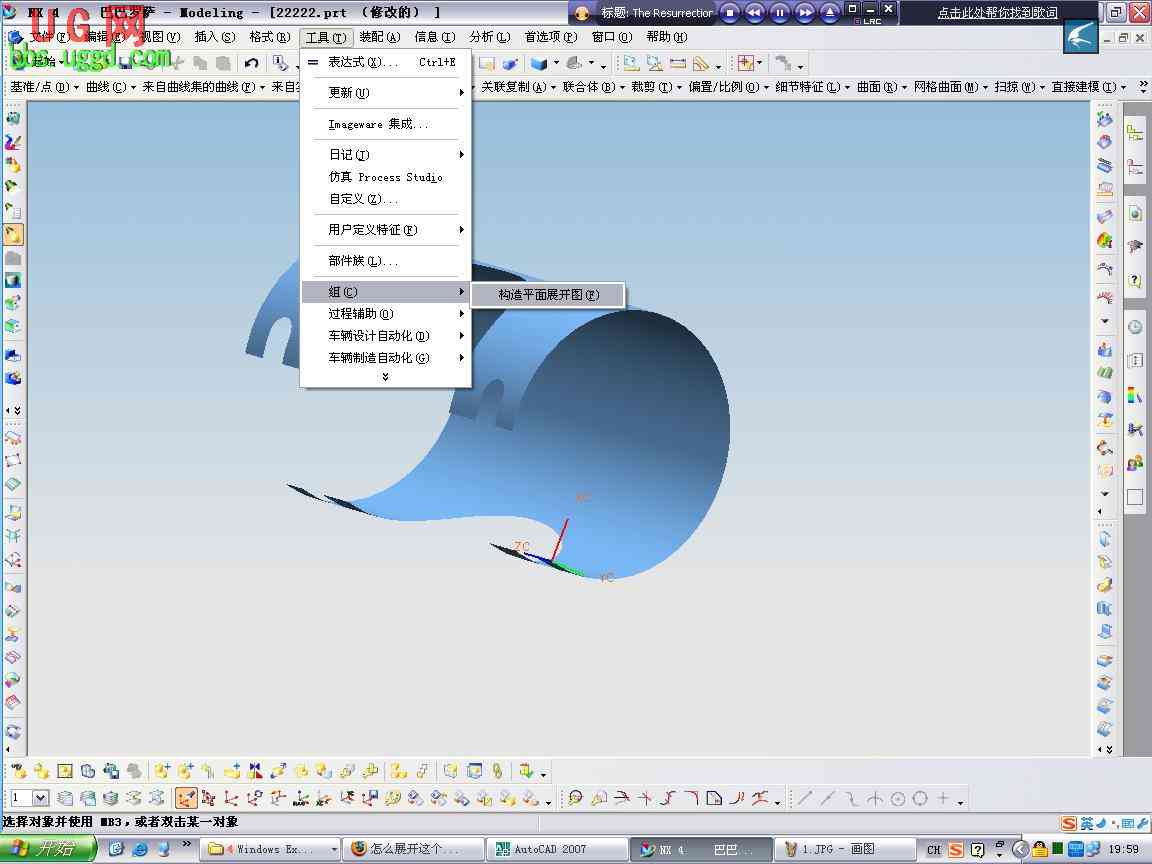
Task: Open 扫掠 (W) toolbar dropdown
Action: click(x=1020, y=87)
